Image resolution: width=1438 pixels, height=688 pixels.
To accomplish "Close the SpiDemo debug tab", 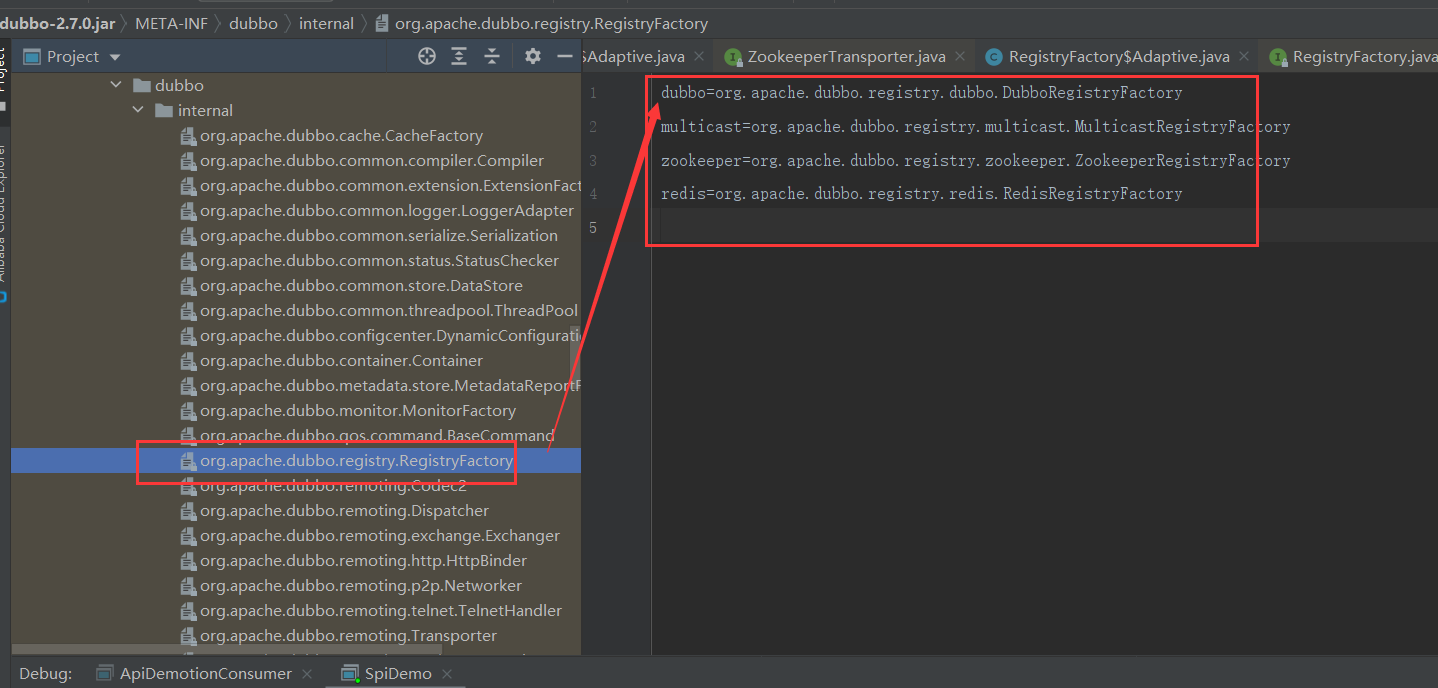I will click(x=447, y=674).
